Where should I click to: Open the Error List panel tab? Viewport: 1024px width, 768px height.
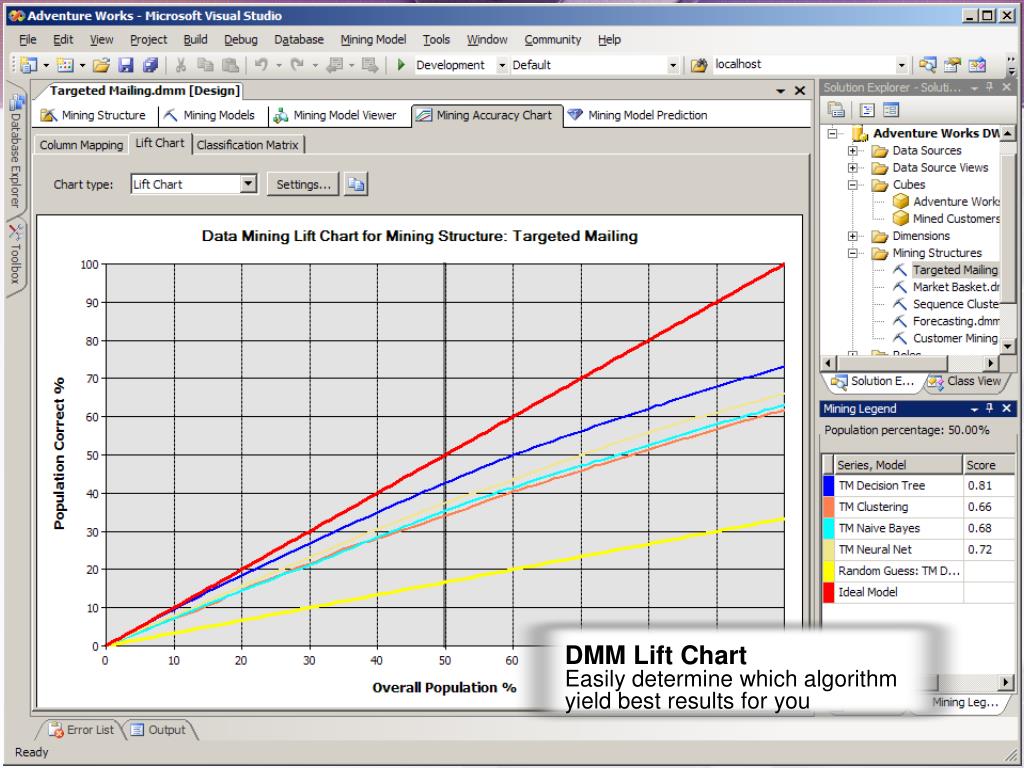coord(82,730)
